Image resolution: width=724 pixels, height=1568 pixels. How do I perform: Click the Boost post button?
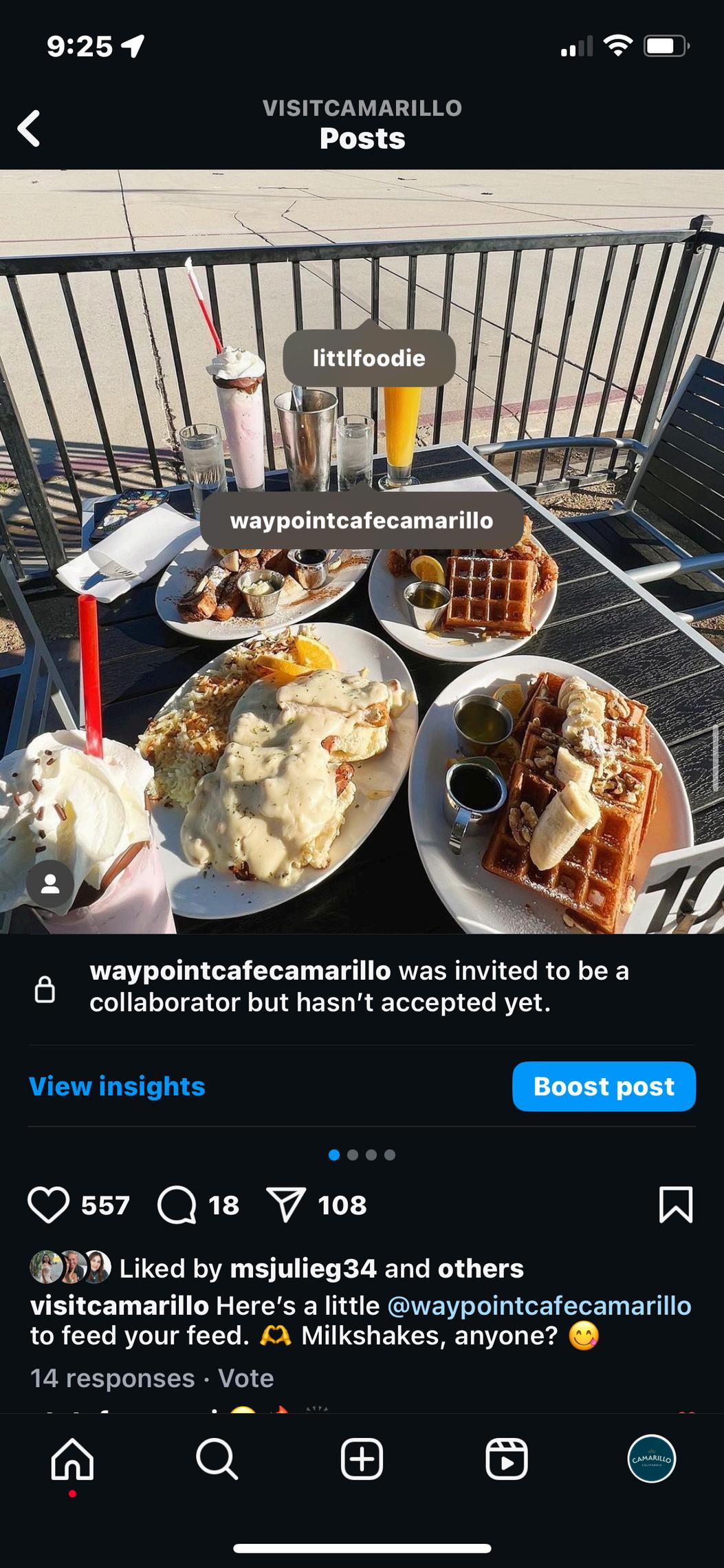(x=604, y=1086)
